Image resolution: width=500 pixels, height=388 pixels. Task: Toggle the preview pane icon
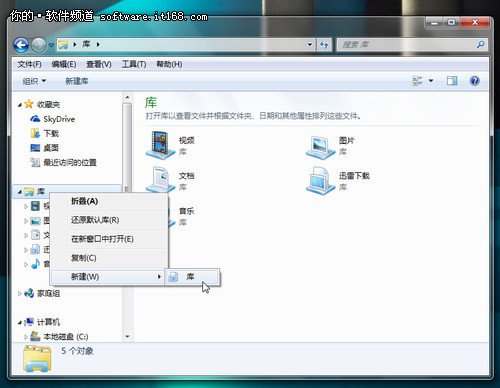452,81
